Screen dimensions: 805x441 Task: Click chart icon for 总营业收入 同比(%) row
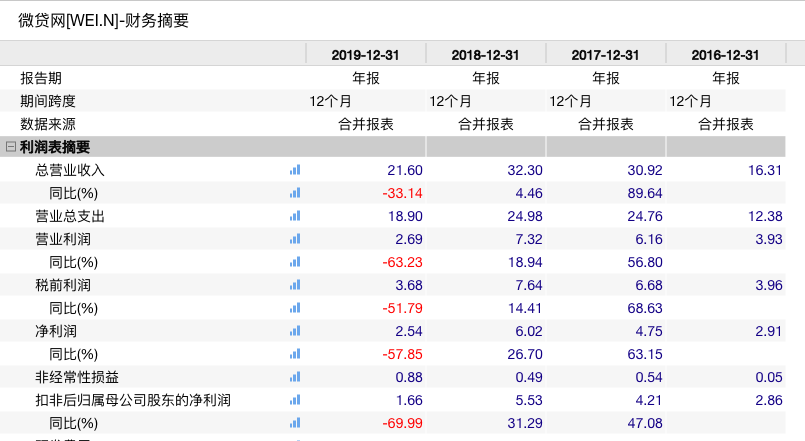[x=295, y=193]
